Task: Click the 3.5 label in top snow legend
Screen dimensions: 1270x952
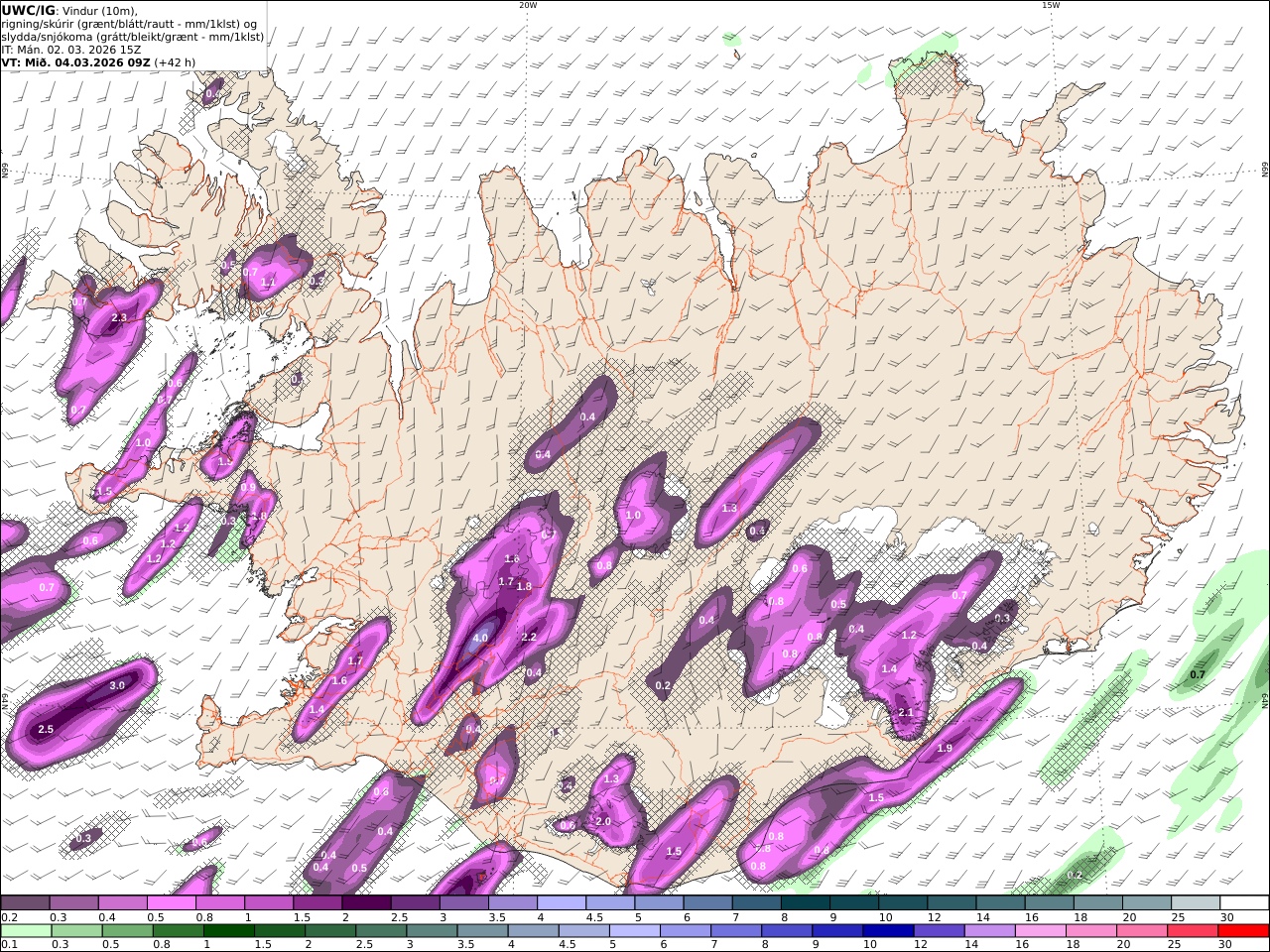Action: click(x=497, y=917)
